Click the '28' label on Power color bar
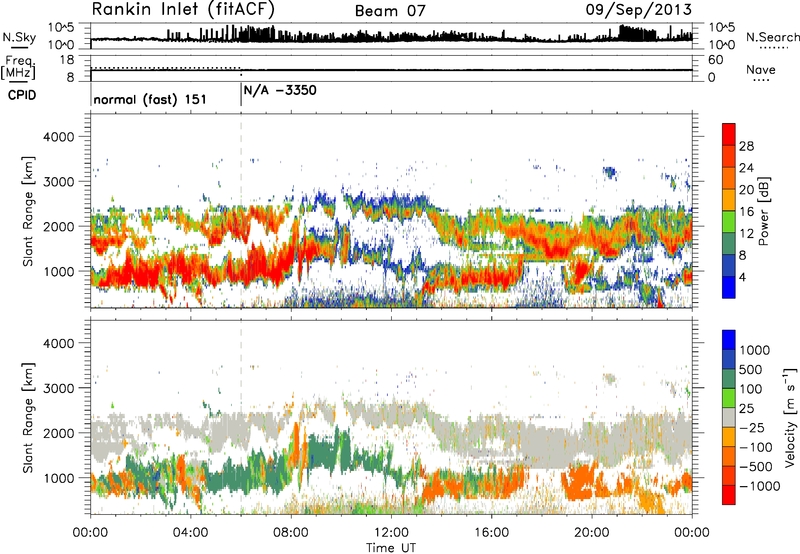 coord(746,146)
